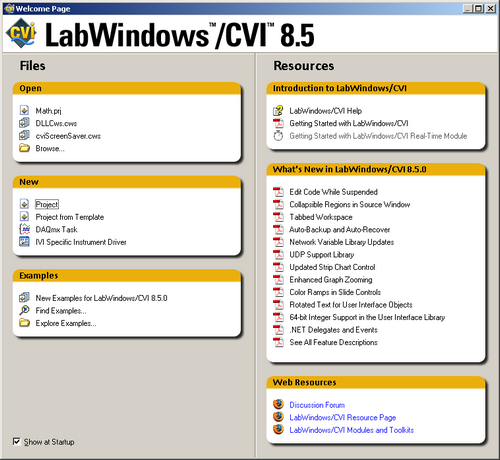The height and width of the screenshot is (460, 500).
Task: Click the Math.prj project file icon
Action: (24, 110)
